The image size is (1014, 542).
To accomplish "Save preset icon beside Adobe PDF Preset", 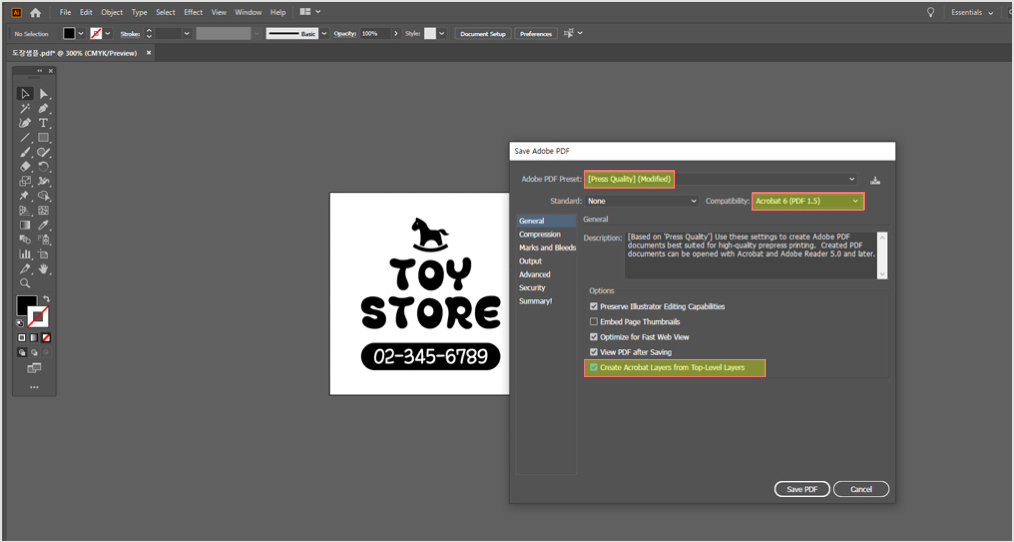I will tap(875, 180).
